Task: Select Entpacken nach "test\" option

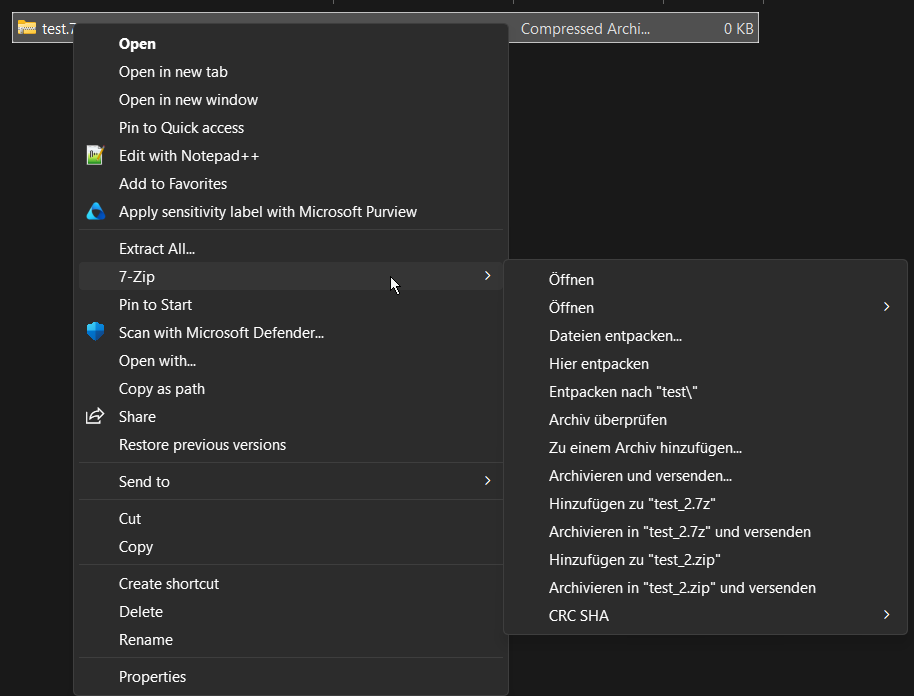Action: pyautogui.click(x=622, y=392)
